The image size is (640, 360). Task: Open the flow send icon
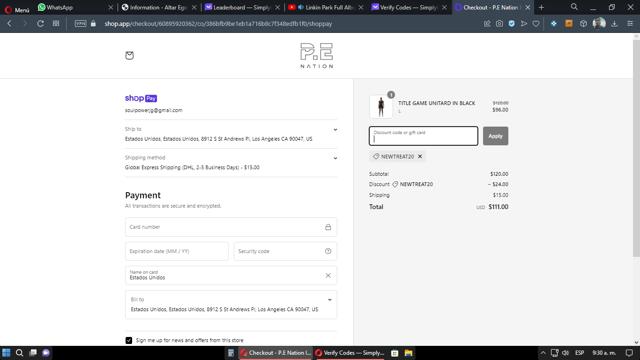click(x=524, y=24)
